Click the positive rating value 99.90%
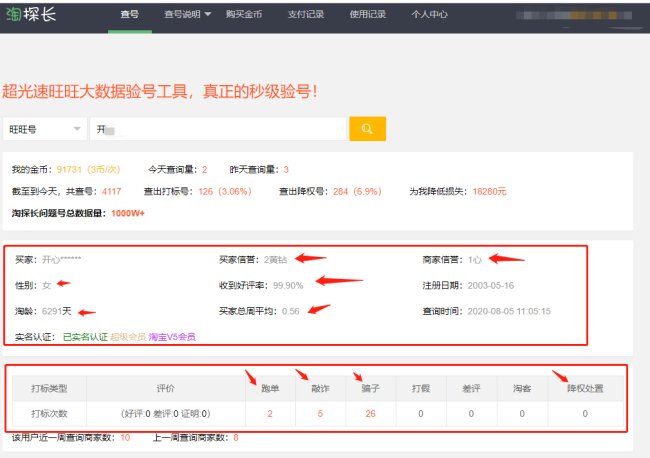 point(288,286)
